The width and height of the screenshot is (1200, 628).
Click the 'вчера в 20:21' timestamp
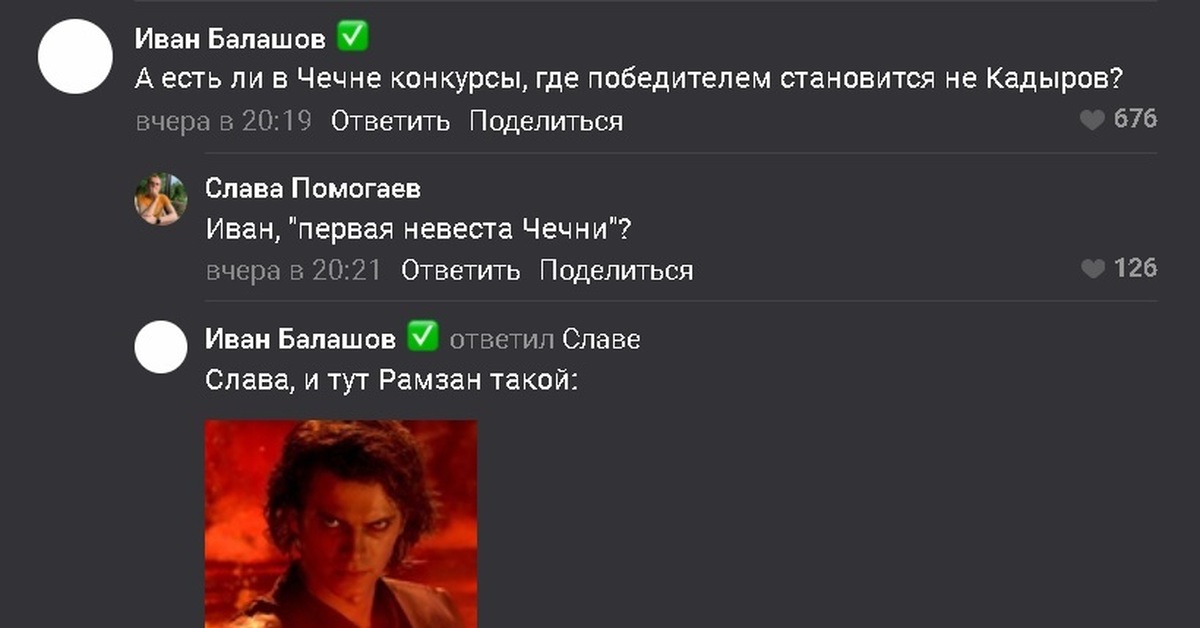pos(294,271)
